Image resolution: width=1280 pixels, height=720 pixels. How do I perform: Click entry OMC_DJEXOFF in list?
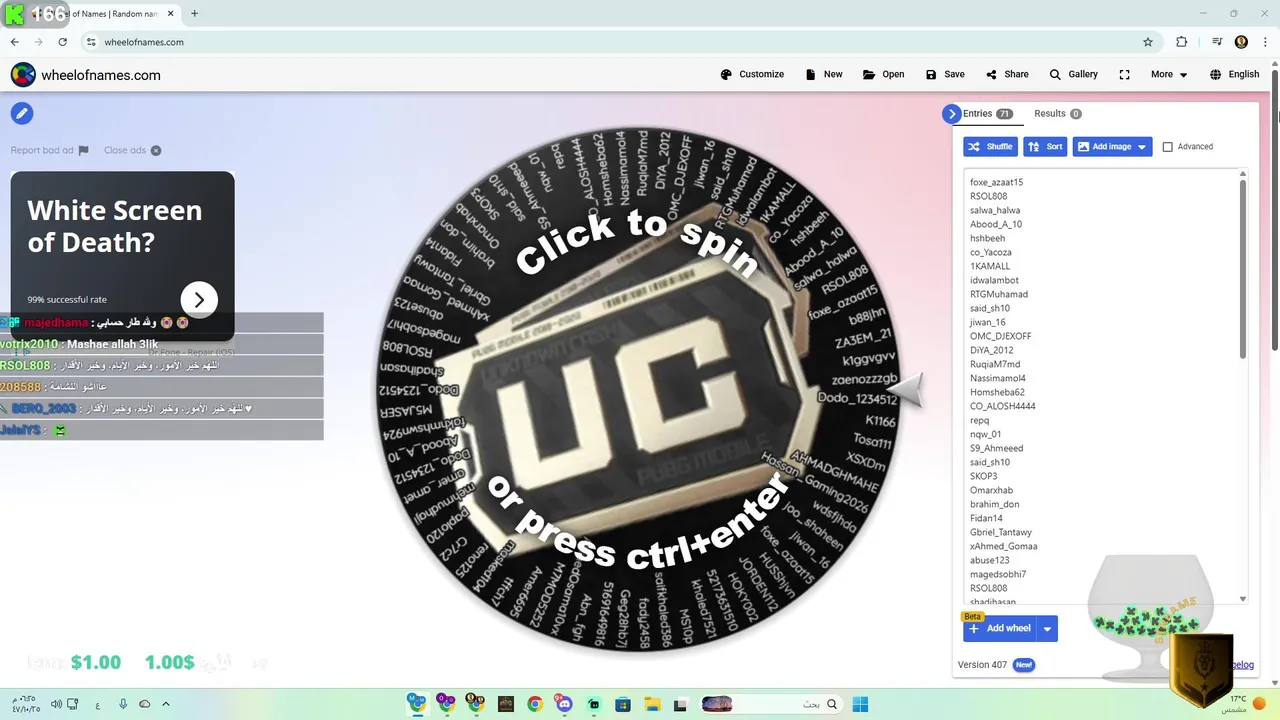(1001, 336)
